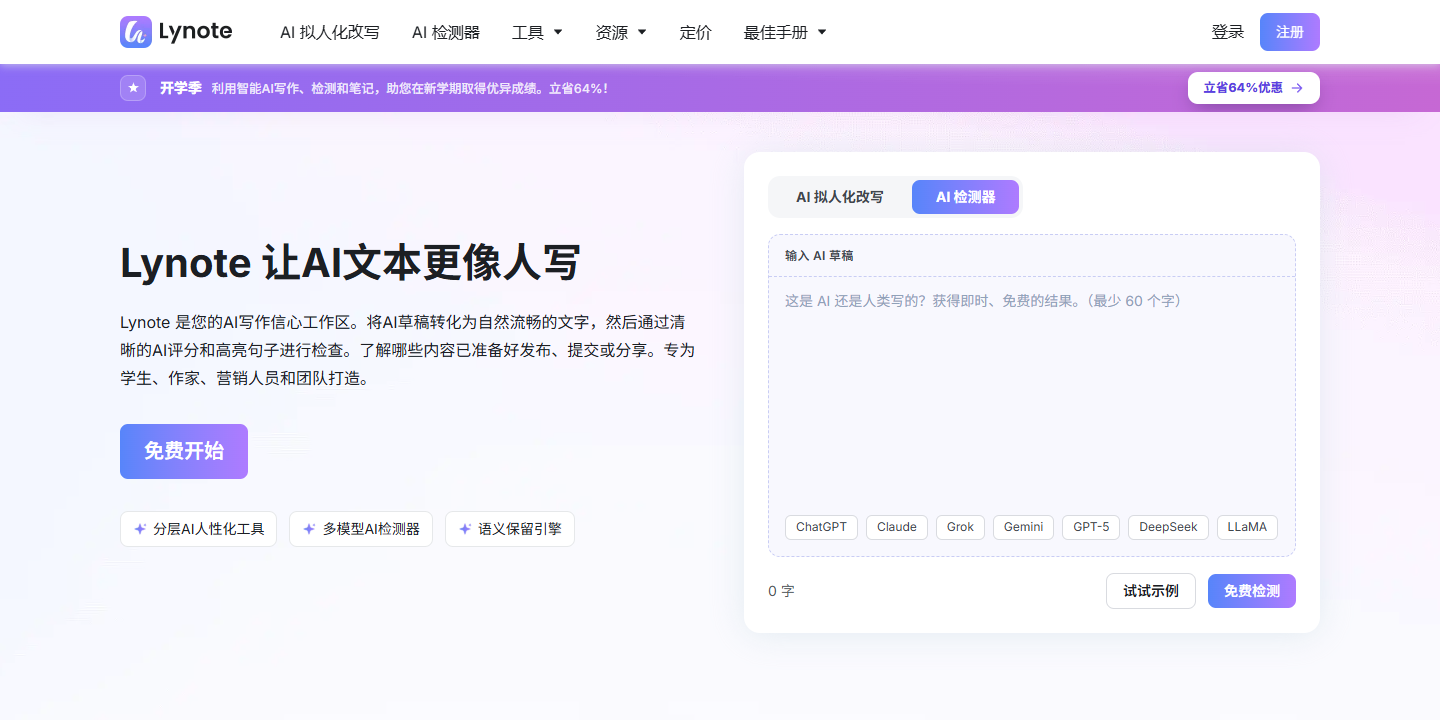Click the 立省64%优惠 offer button
Viewport: 1440px width, 720px height.
click(x=1254, y=88)
